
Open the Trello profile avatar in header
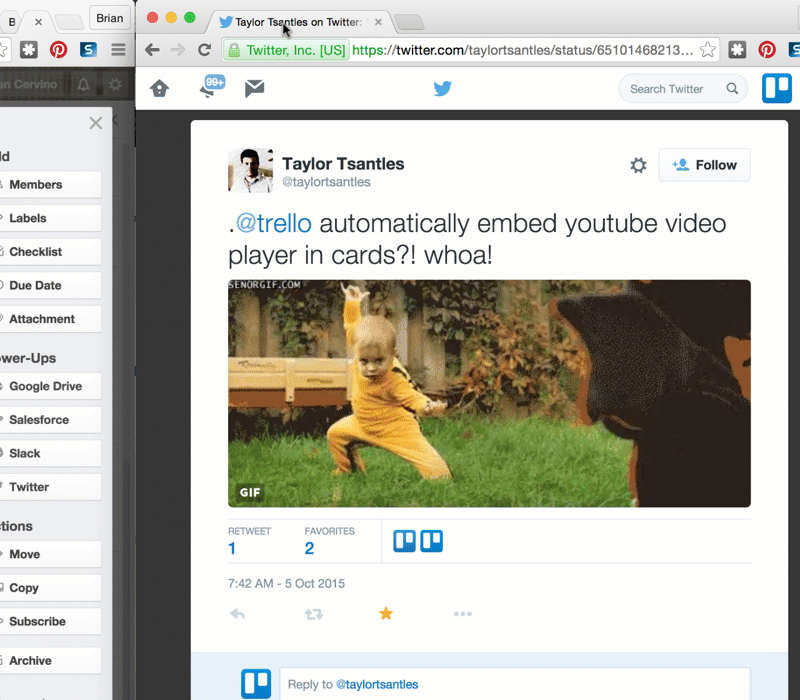click(x=777, y=89)
